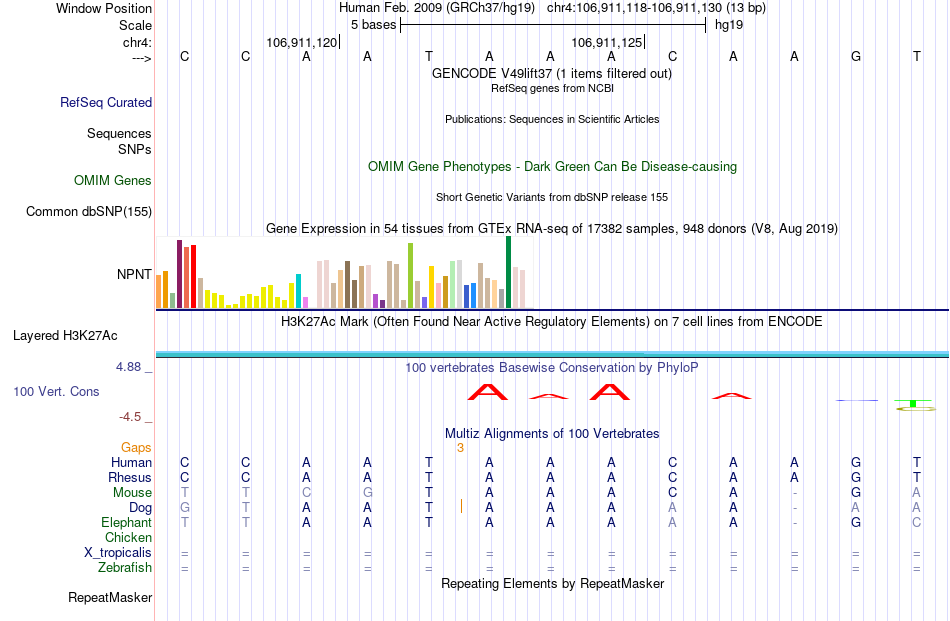Open the OMIM Genes track label
950x621 pixels.
(x=112, y=181)
